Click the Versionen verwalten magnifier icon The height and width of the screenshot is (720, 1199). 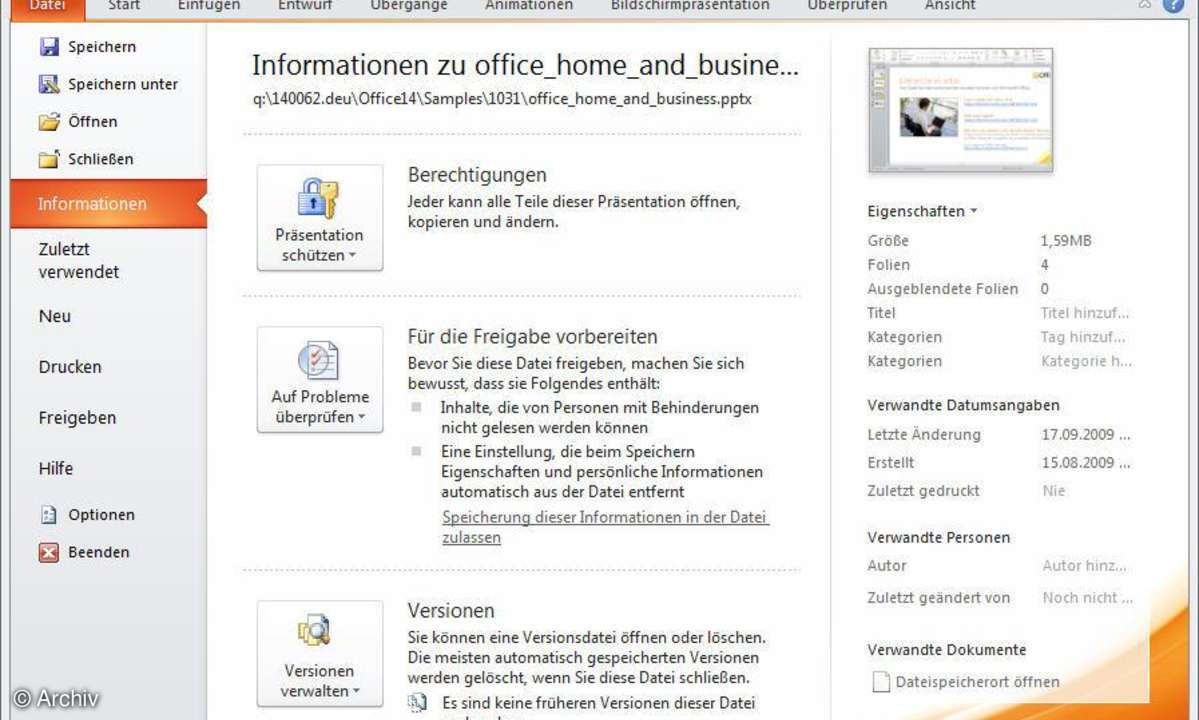(x=315, y=631)
